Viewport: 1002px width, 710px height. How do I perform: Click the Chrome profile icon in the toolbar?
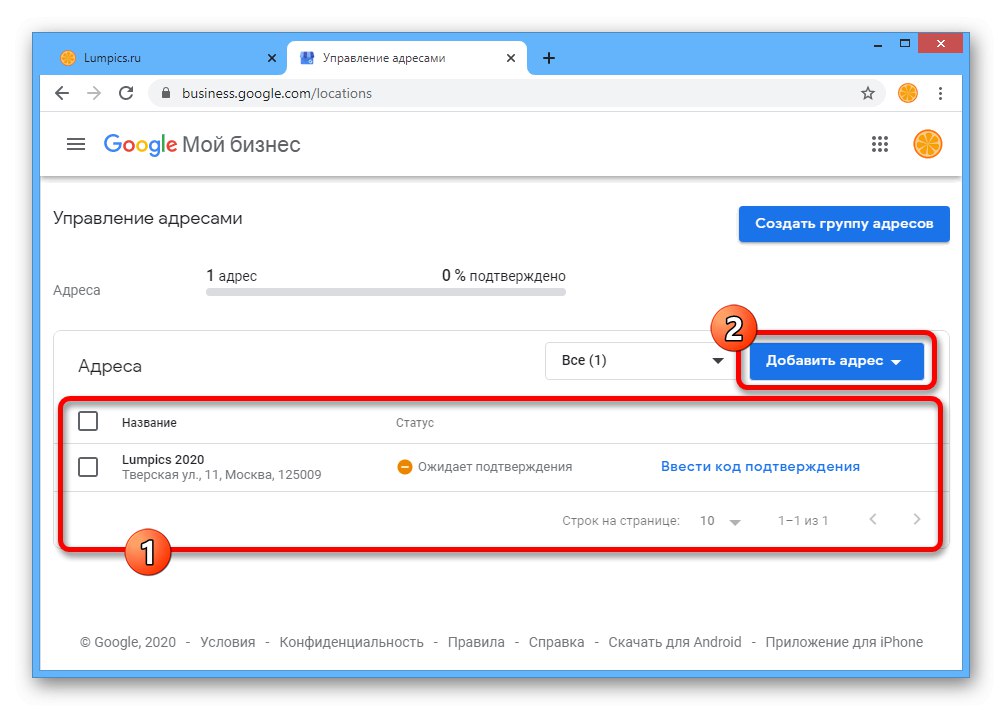coord(907,93)
